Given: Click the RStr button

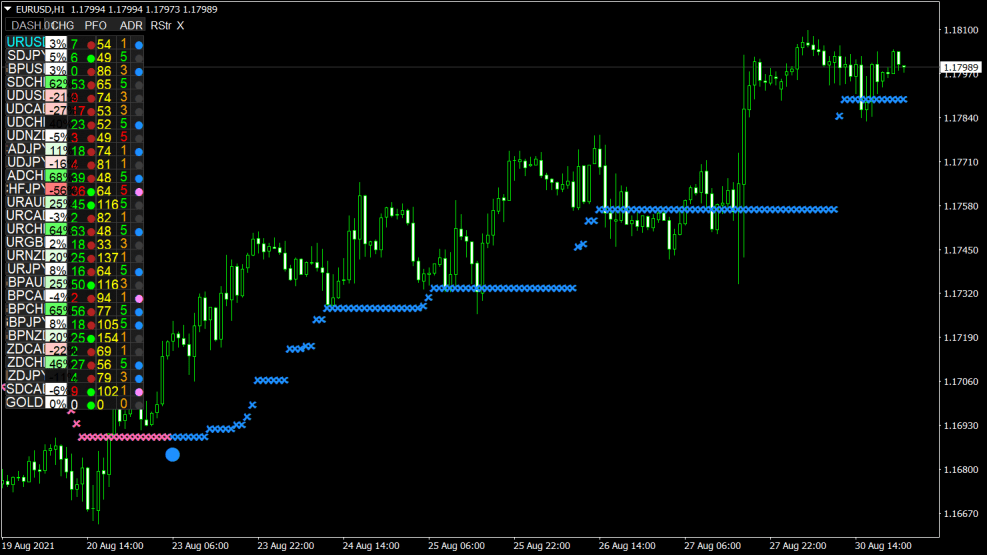Looking at the screenshot, I should pos(161,25).
